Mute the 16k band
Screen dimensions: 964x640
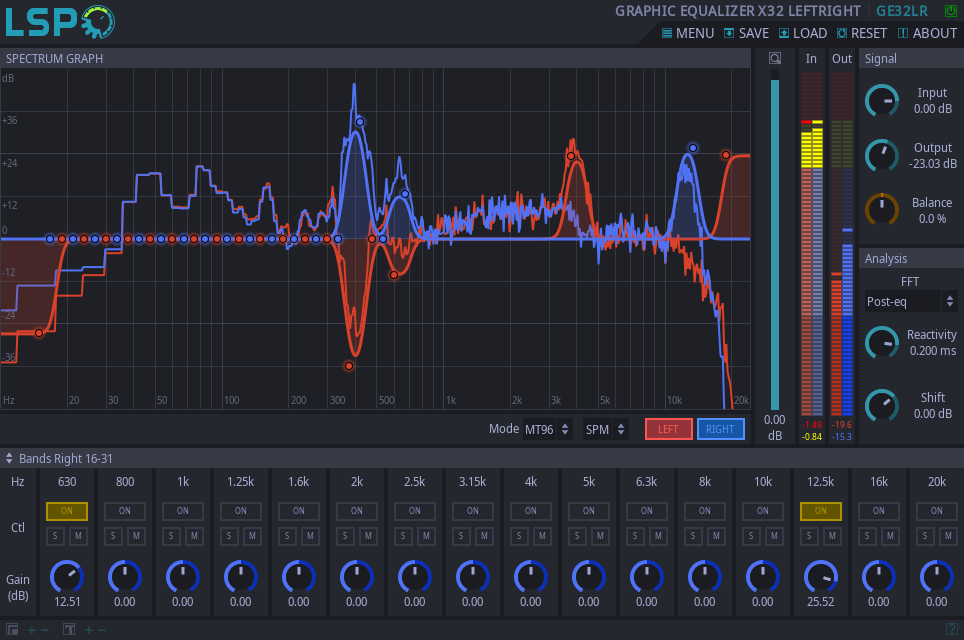[890, 536]
